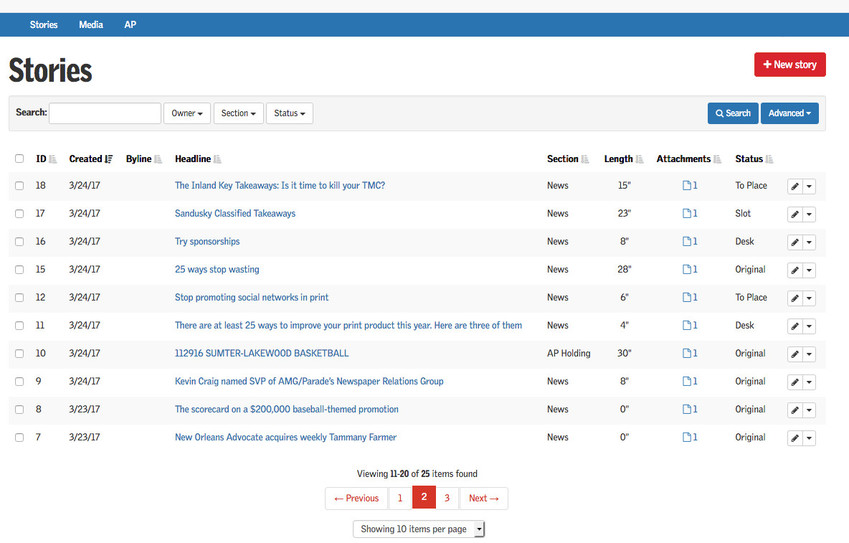849x543 pixels.
Task: Click into the Search text field
Action: tap(105, 113)
